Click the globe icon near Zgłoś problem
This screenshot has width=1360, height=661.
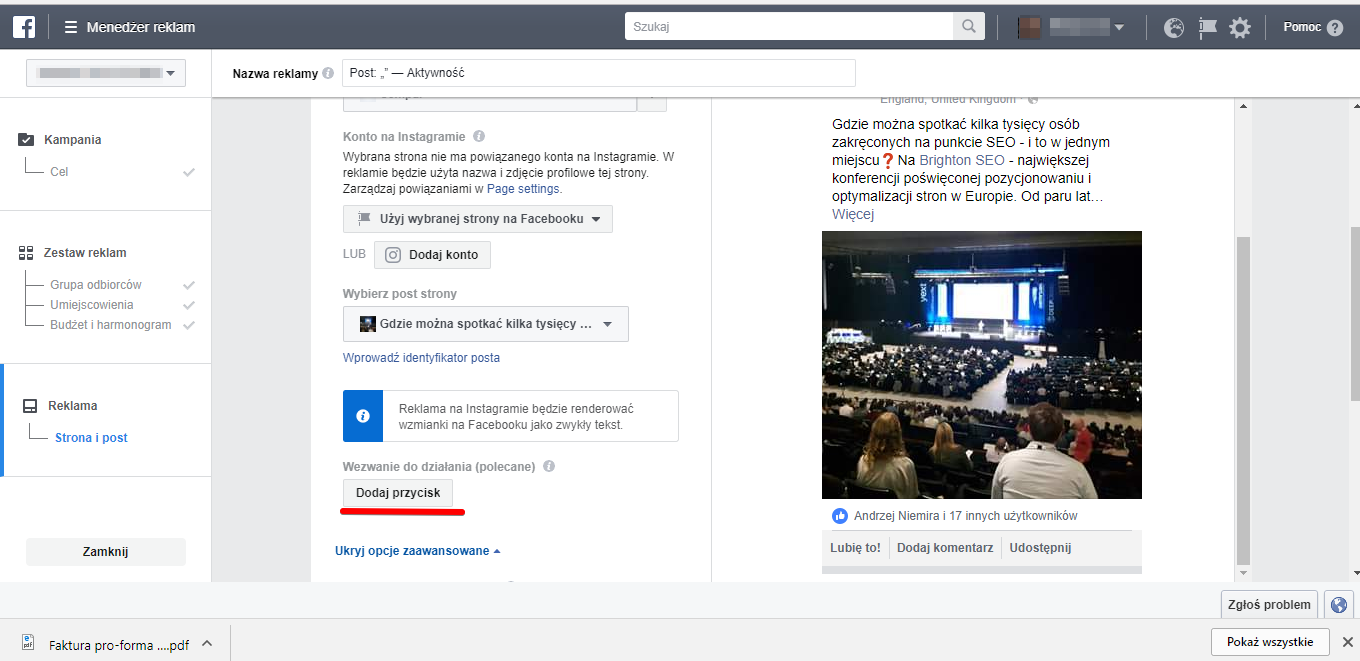tap(1338, 604)
